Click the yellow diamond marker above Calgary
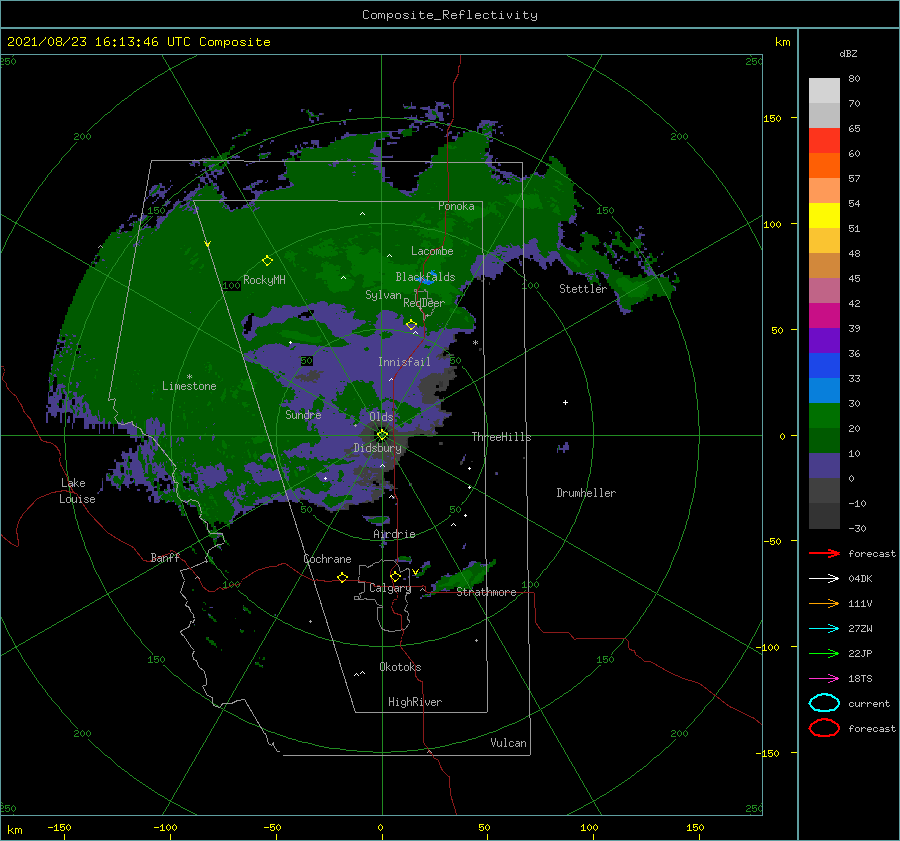This screenshot has height=841, width=900. [x=395, y=576]
